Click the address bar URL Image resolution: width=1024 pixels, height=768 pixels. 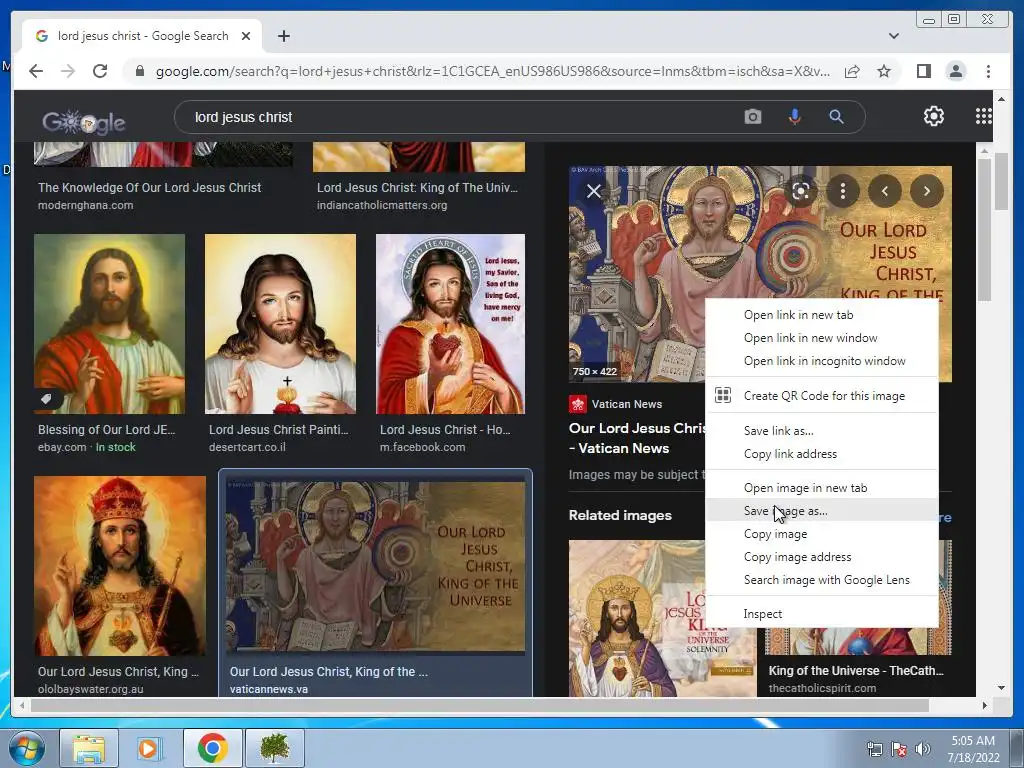pyautogui.click(x=492, y=71)
